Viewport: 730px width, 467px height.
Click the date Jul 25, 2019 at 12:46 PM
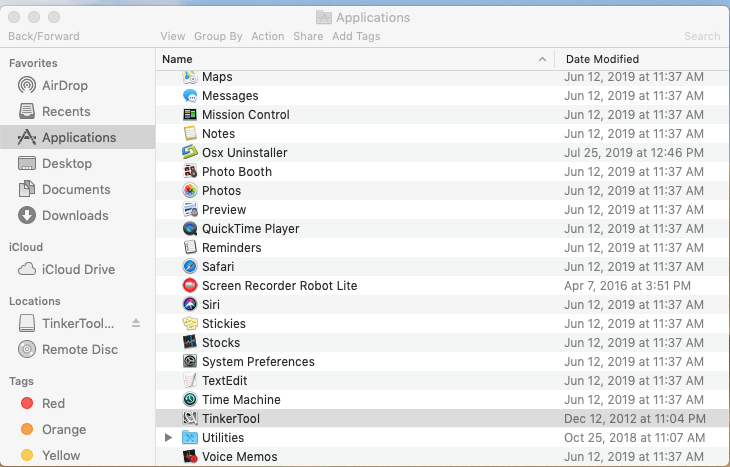[634, 153]
